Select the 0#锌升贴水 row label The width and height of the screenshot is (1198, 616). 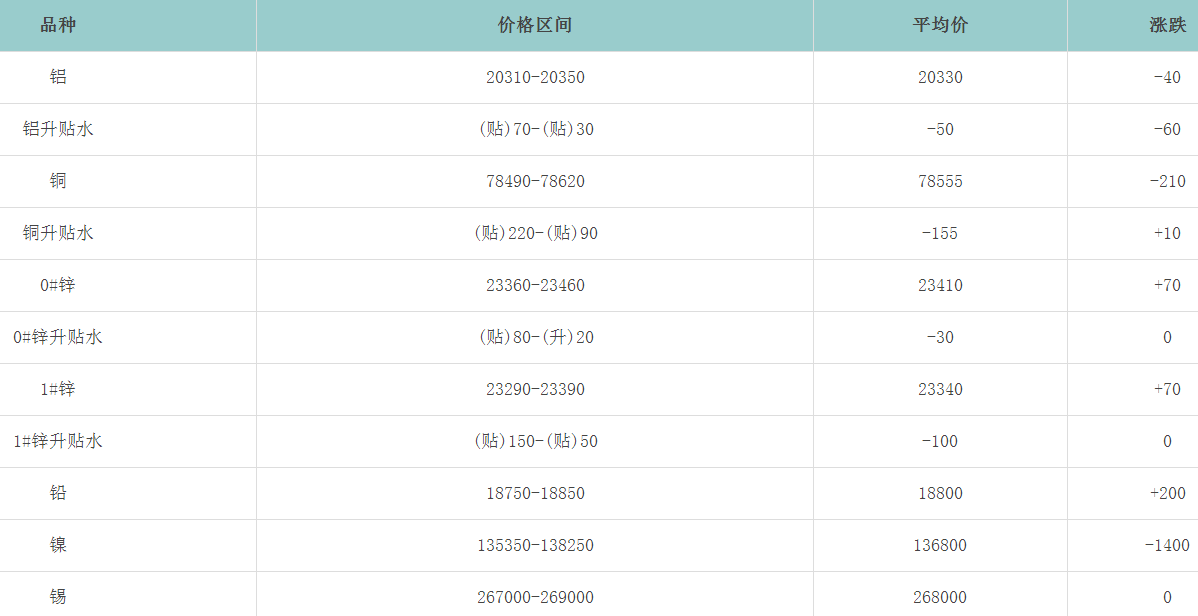(58, 337)
